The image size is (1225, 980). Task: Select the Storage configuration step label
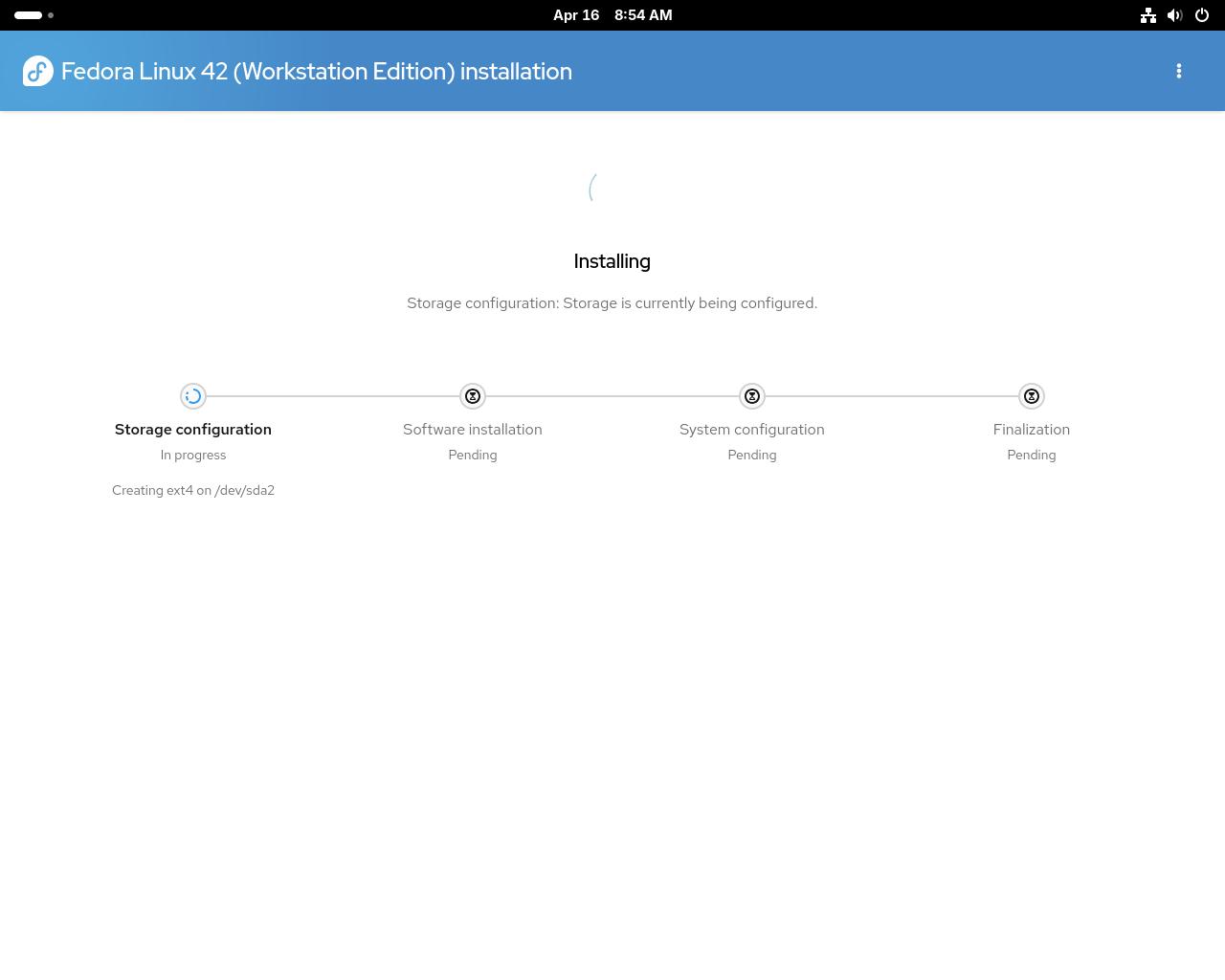[x=193, y=430]
